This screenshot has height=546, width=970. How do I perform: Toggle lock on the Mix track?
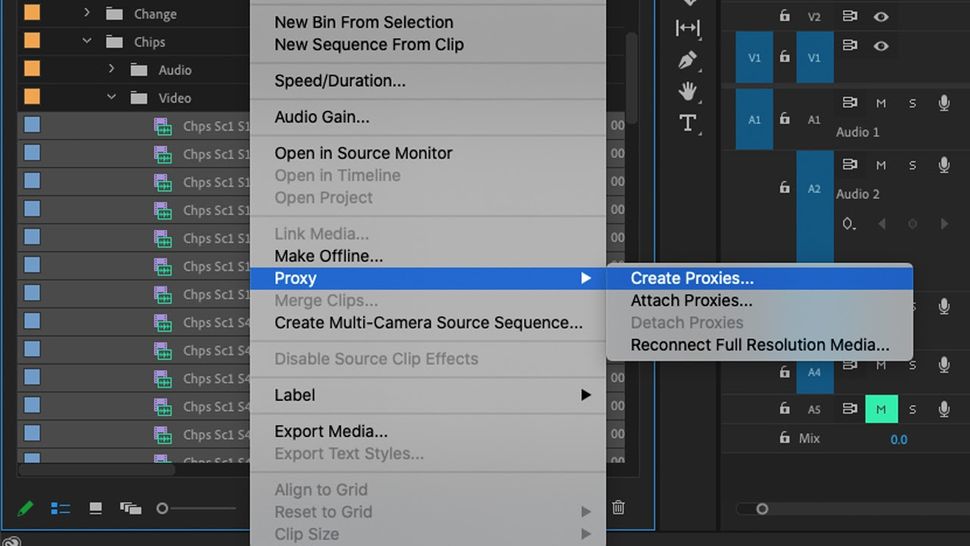point(784,438)
